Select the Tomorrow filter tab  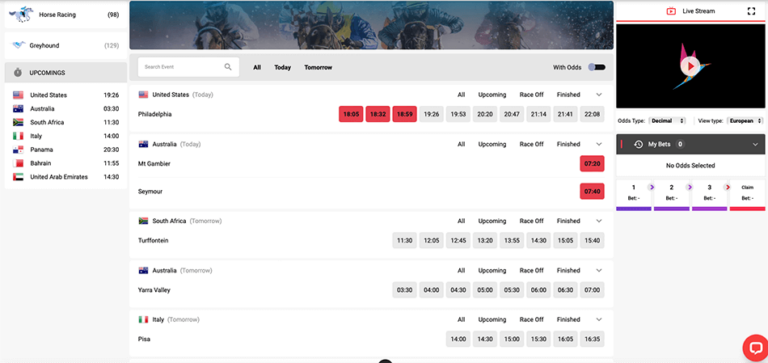tap(318, 68)
